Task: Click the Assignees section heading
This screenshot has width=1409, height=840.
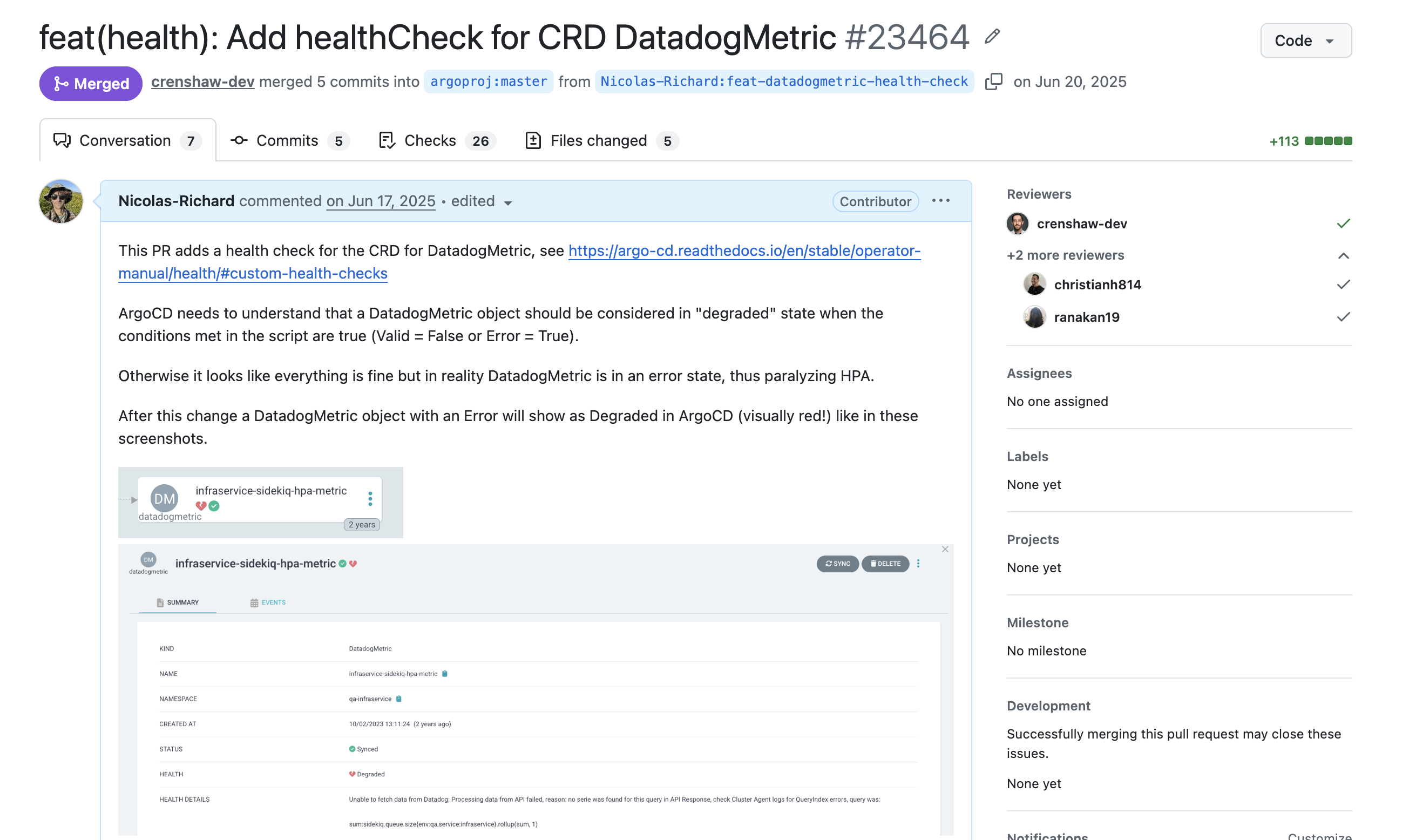Action: tap(1039, 373)
